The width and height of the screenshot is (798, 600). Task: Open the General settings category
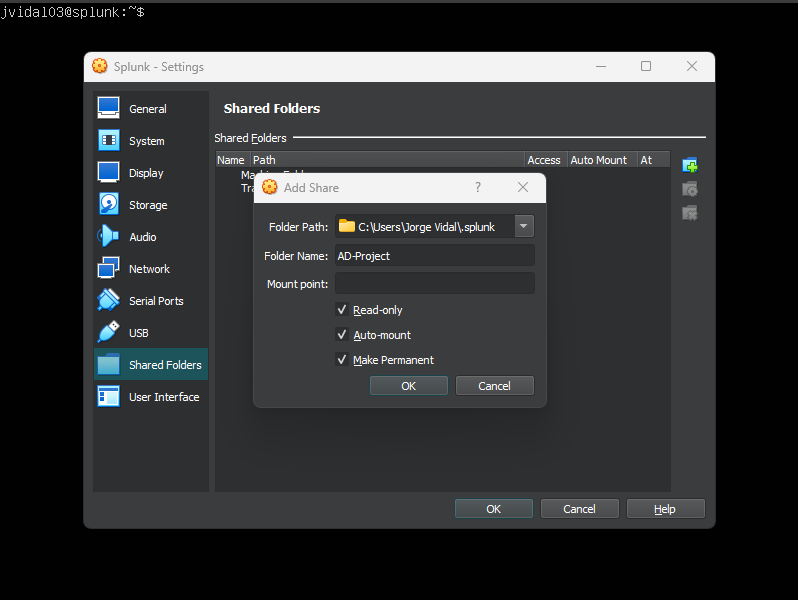click(151, 109)
